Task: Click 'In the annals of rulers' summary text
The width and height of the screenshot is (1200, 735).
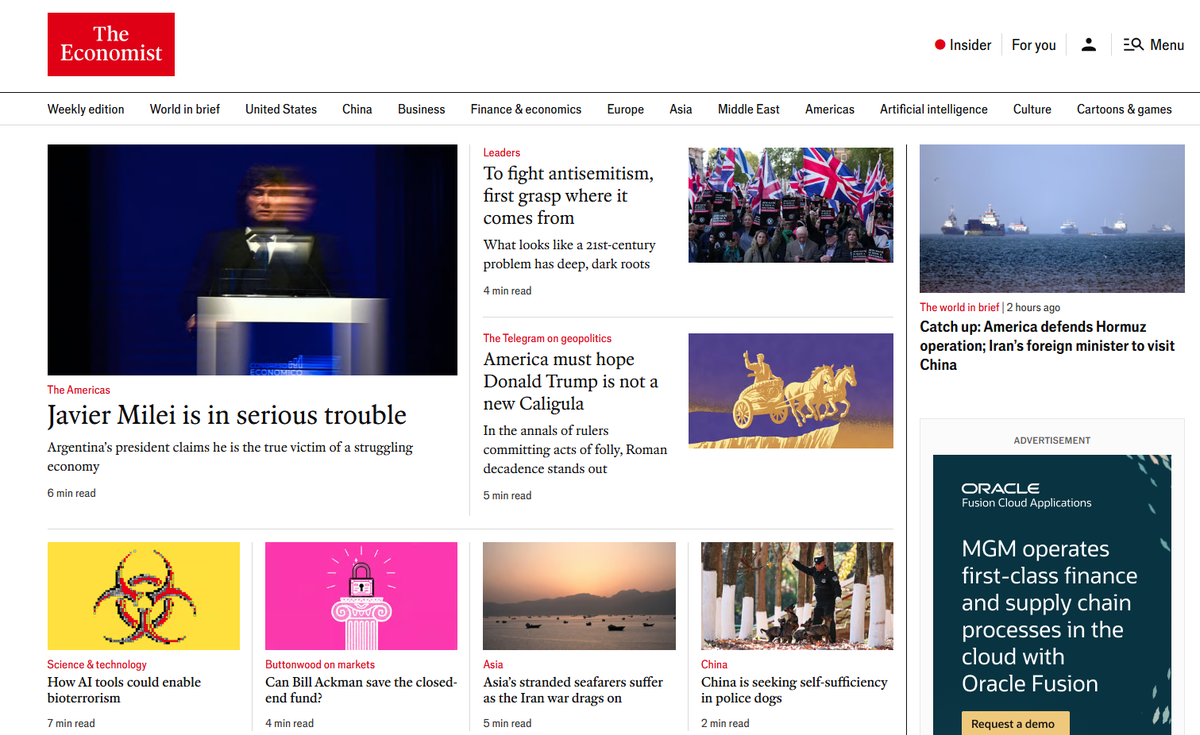Action: point(575,449)
